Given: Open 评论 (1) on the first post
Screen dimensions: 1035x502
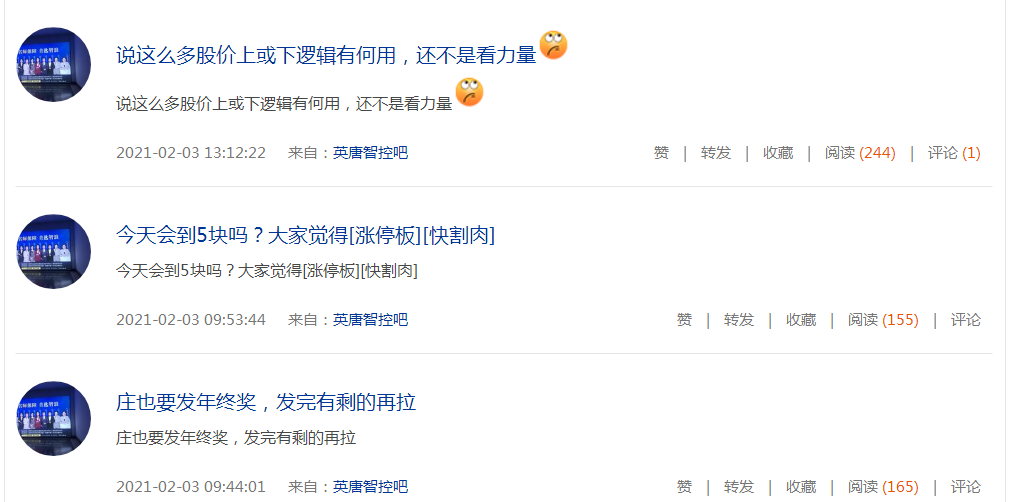Looking at the screenshot, I should (954, 153).
